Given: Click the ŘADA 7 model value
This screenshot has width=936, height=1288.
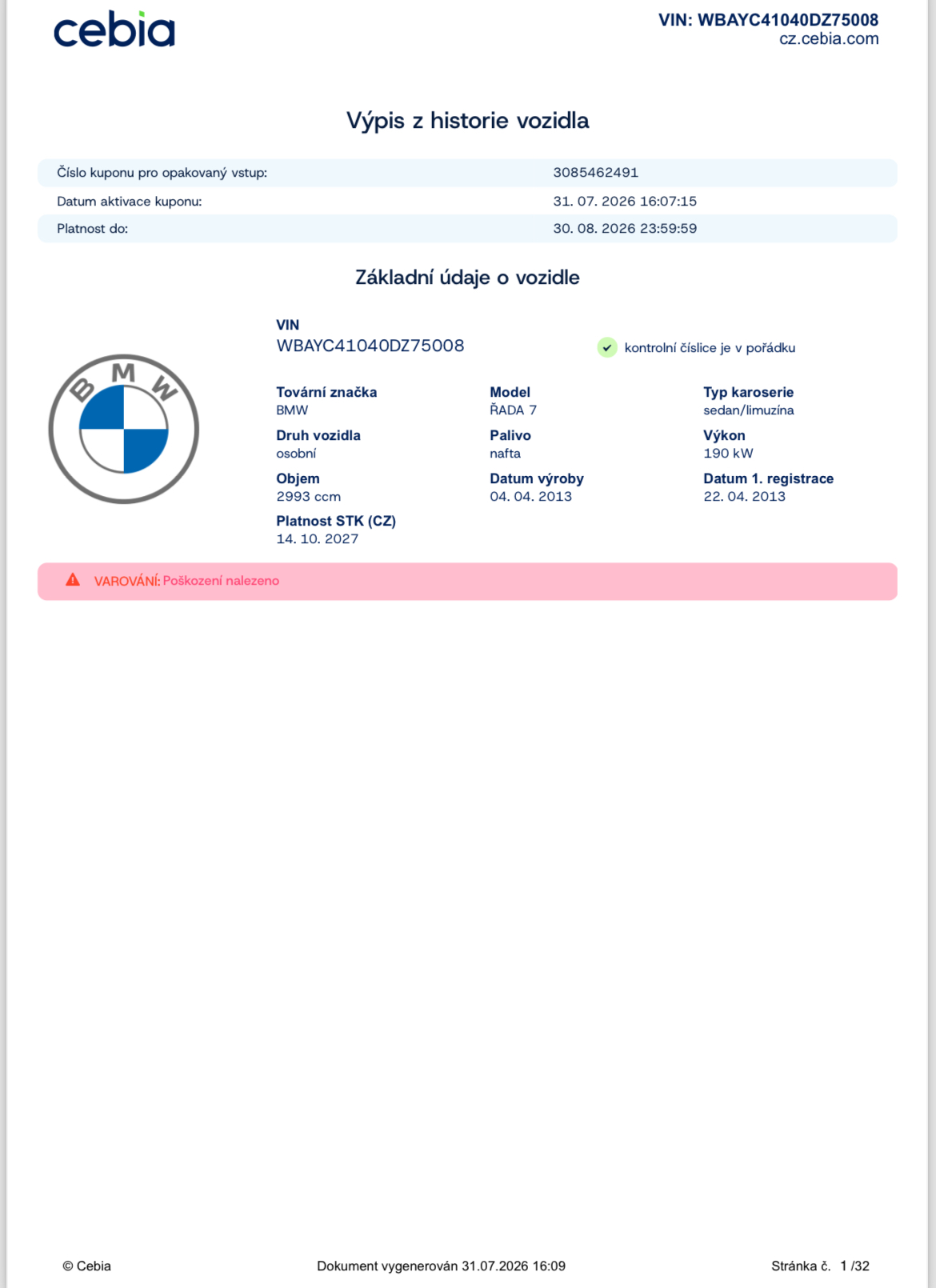Looking at the screenshot, I should coord(513,410).
